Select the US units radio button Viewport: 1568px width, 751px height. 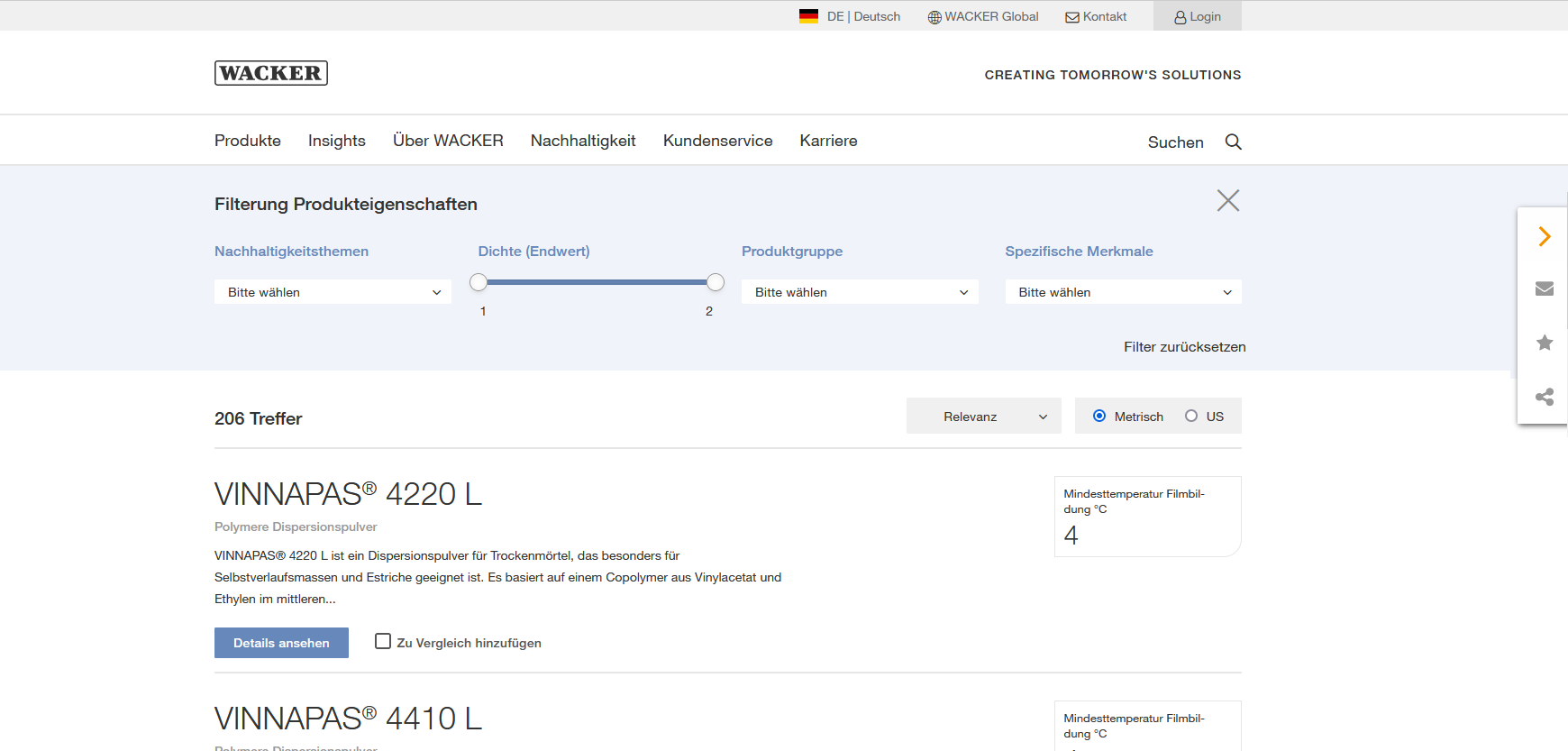[1191, 416]
